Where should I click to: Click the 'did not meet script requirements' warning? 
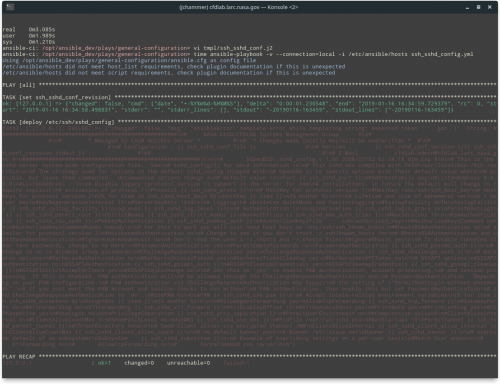pos(169,73)
